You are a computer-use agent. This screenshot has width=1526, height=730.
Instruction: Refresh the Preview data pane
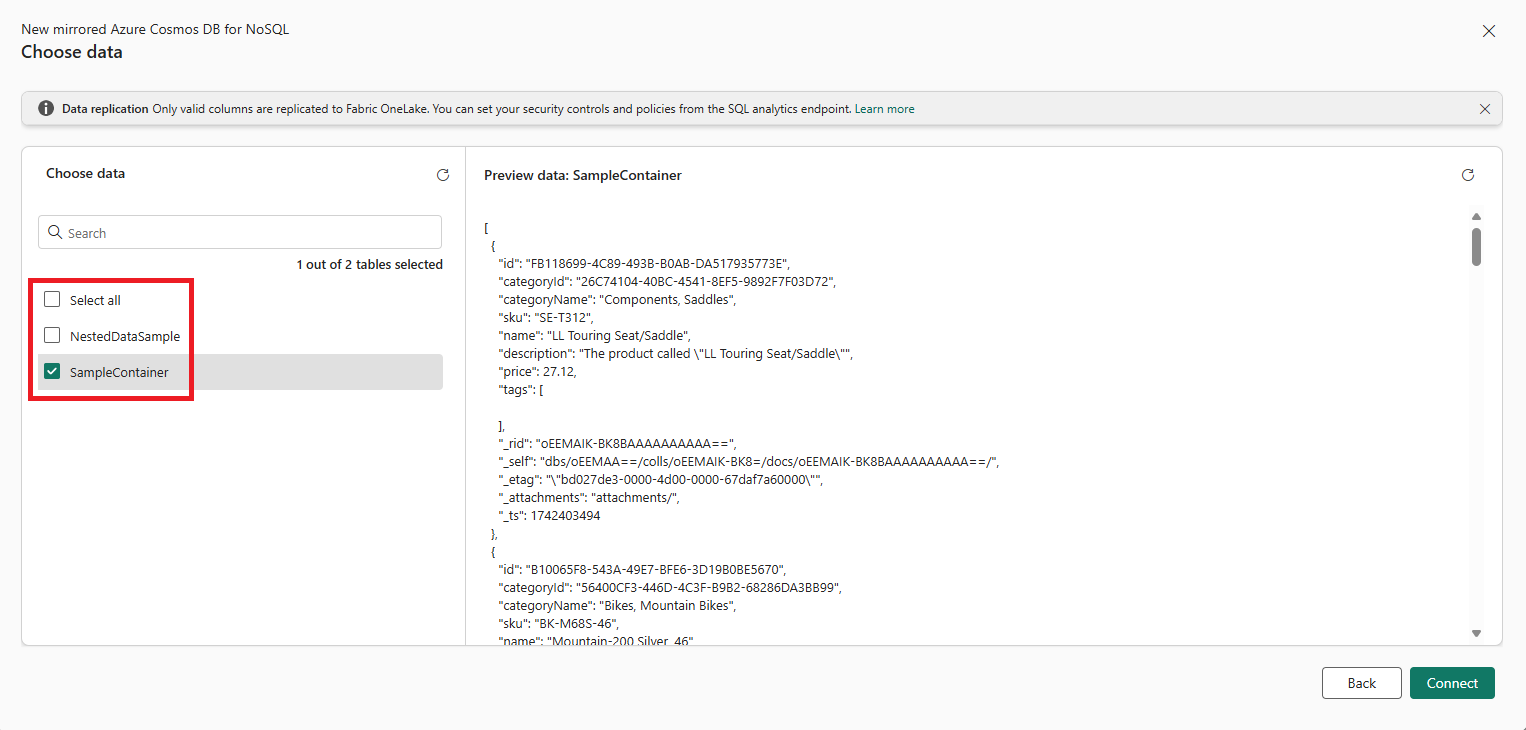(x=1467, y=175)
